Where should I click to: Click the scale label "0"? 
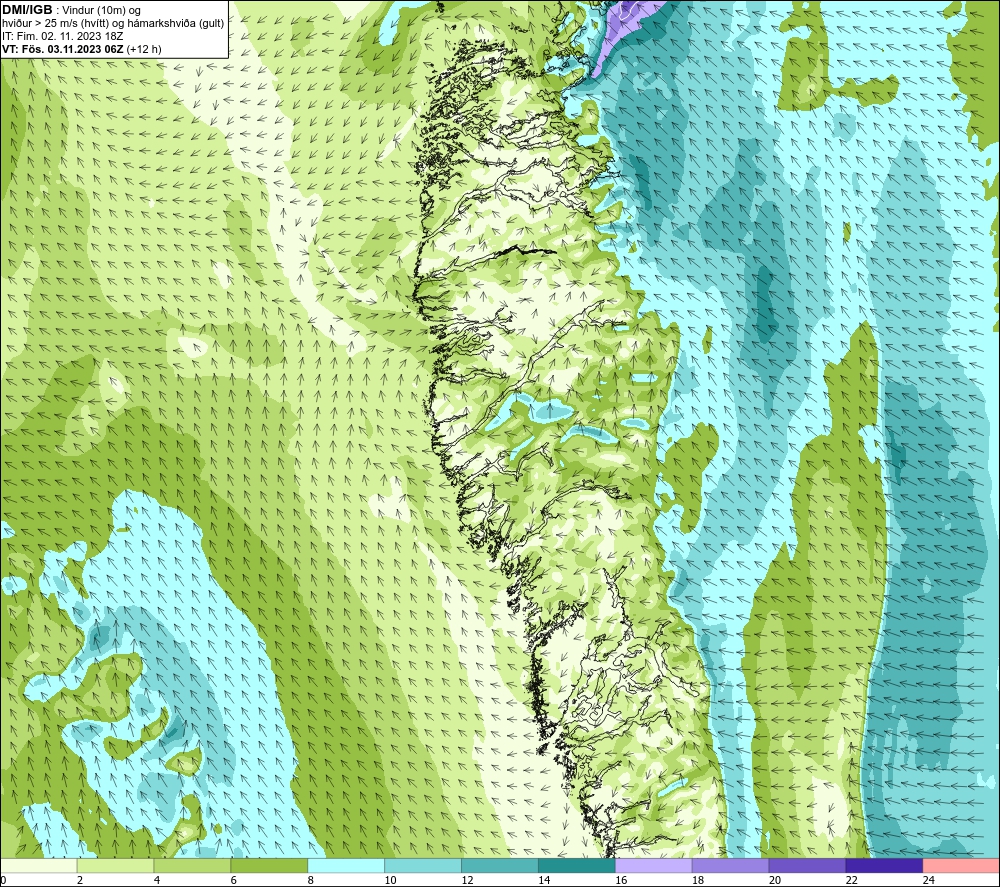(3, 880)
